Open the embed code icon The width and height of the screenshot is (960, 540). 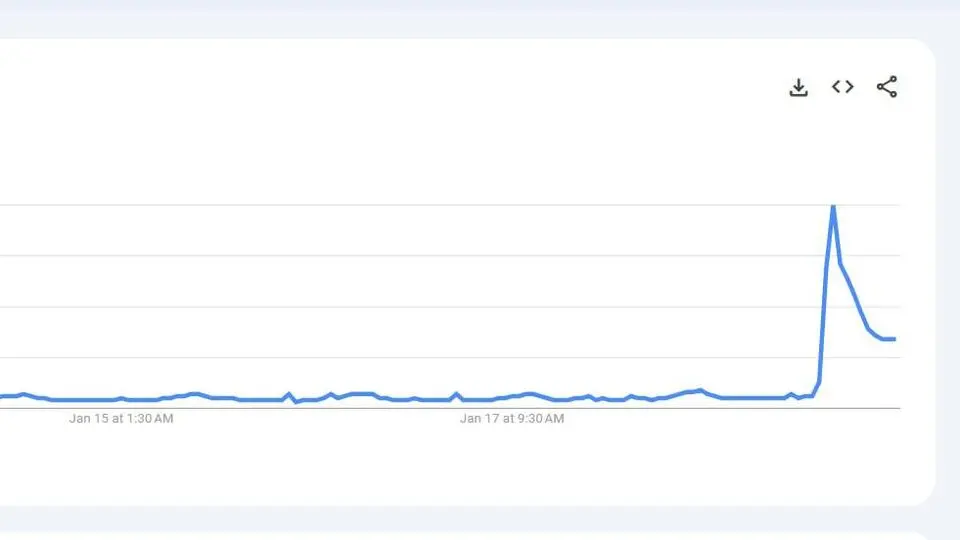[842, 87]
